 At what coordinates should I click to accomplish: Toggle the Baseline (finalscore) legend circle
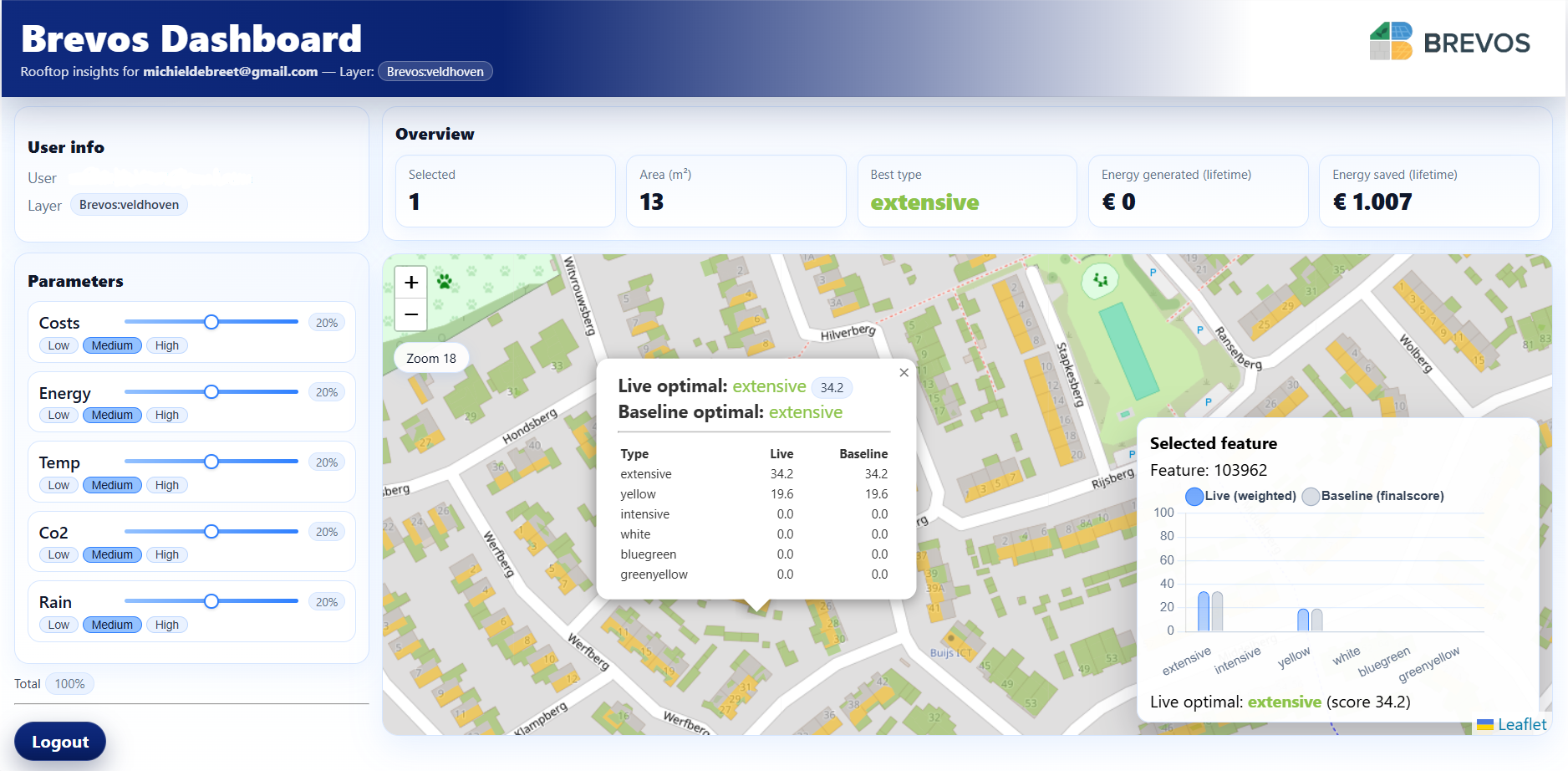pos(1311,496)
